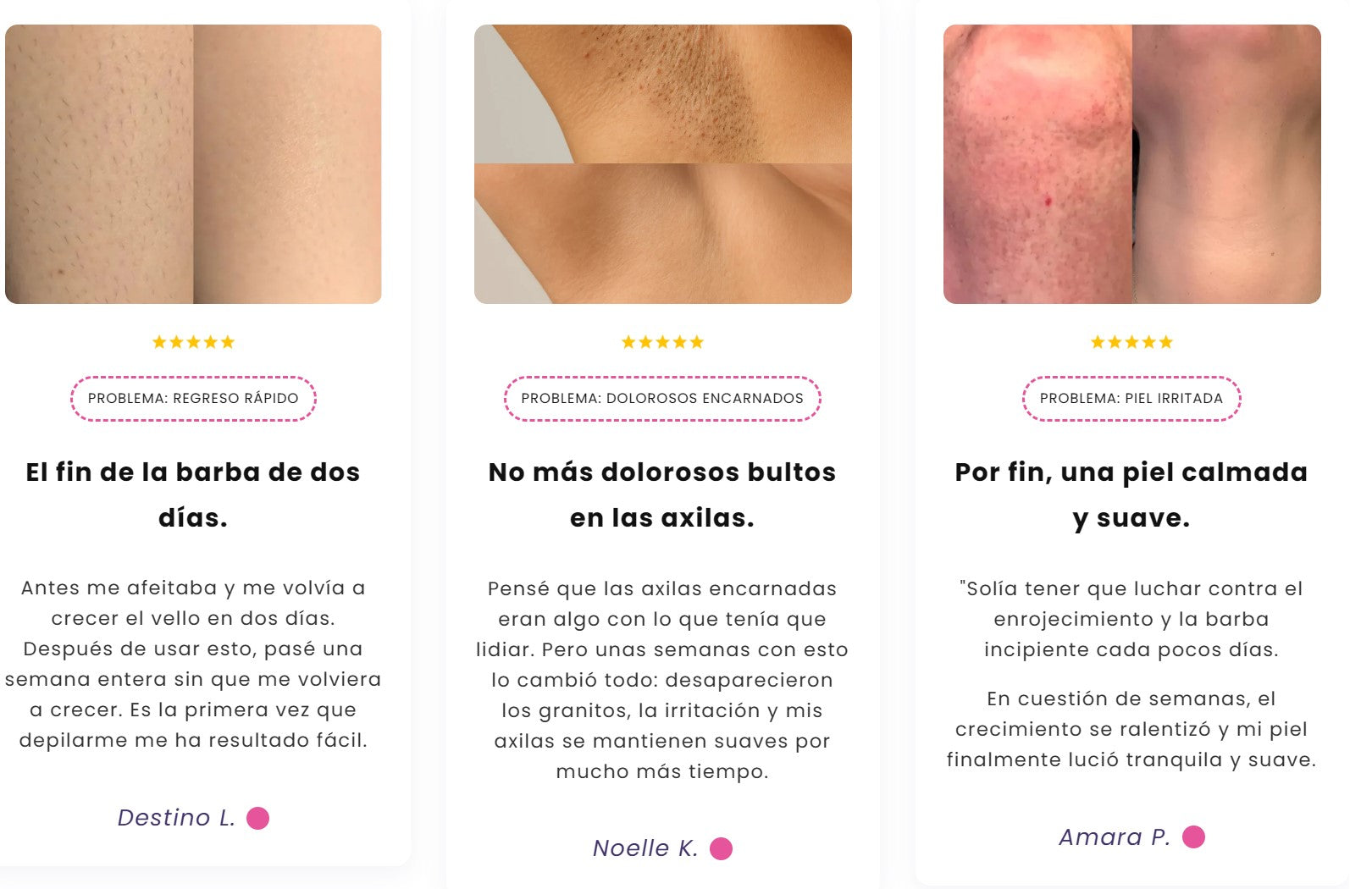1372x889 pixels.
Task: Click the five-star rating above Regreso Rápido
Action: pos(193,342)
